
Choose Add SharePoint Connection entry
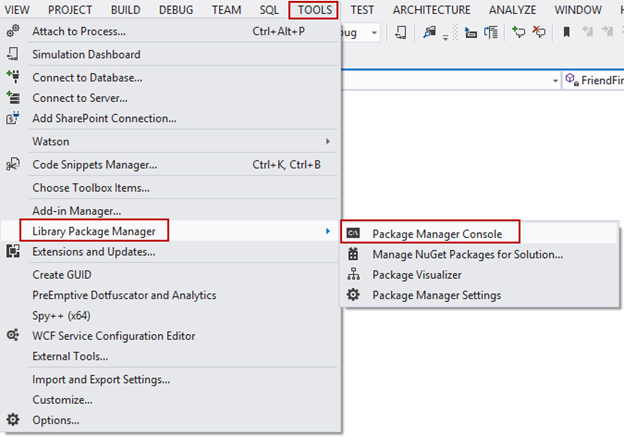[x=171, y=118]
